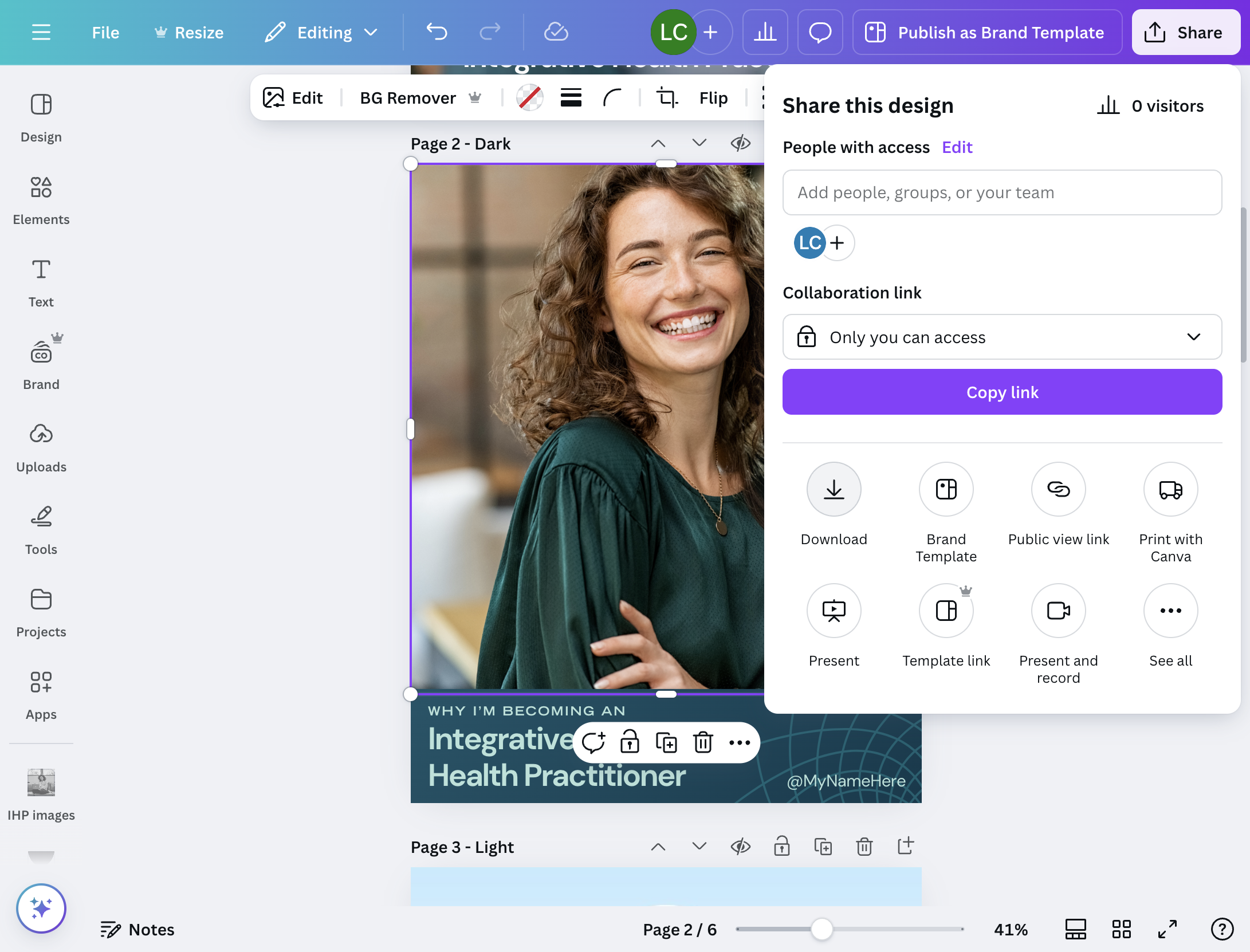This screenshot has width=1250, height=952.
Task: Move Page 3 - Light up chevron
Action: [x=658, y=847]
